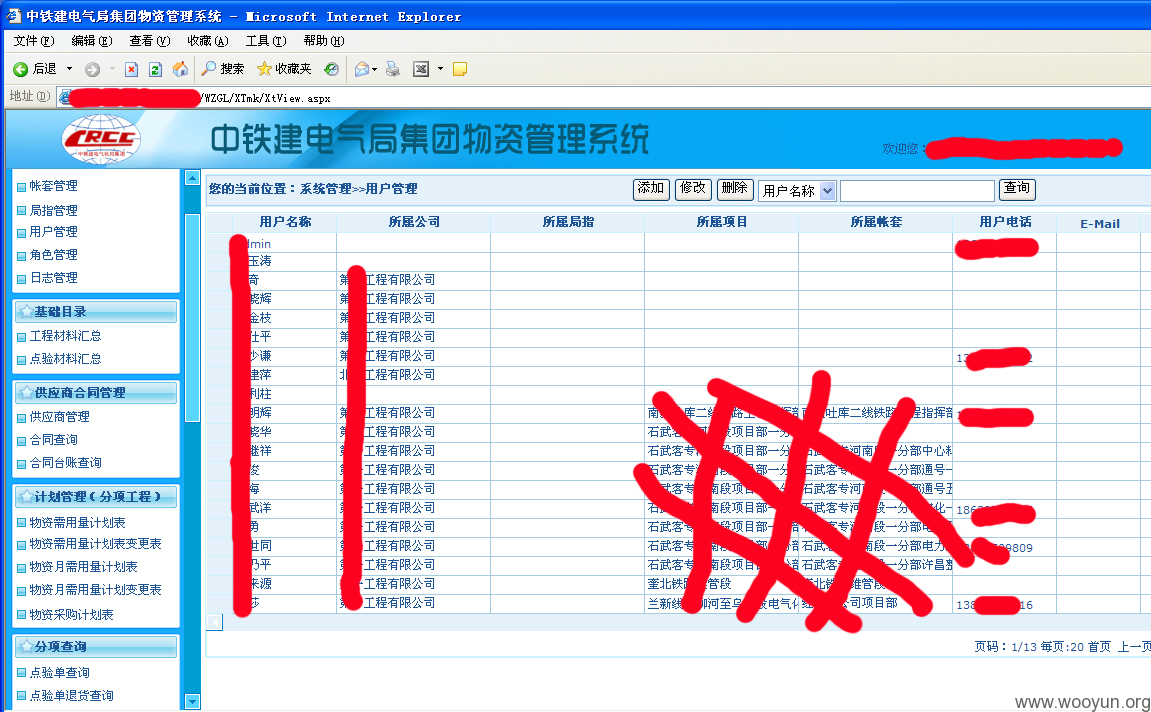Open 点验材料汇总 in the sidebar
The height and width of the screenshot is (712, 1151).
pos(65,359)
